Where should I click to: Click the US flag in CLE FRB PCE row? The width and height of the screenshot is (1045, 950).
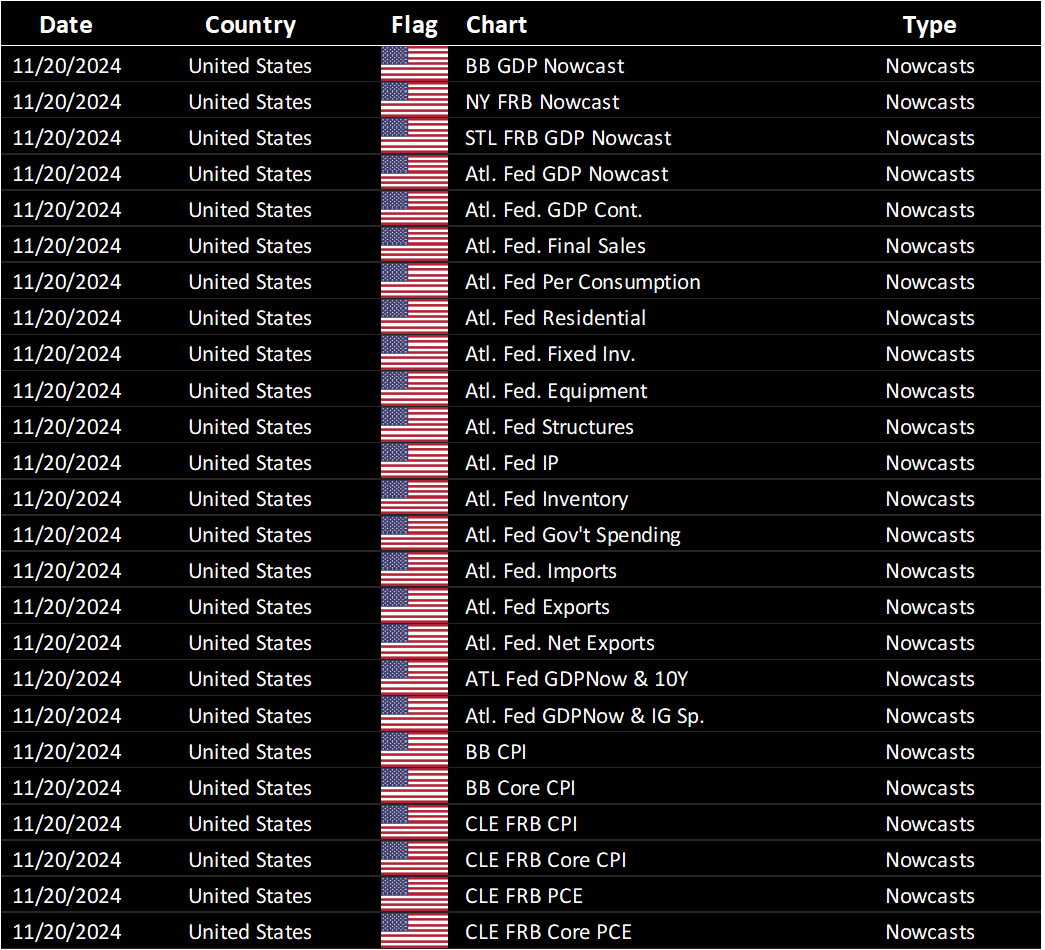click(x=415, y=894)
